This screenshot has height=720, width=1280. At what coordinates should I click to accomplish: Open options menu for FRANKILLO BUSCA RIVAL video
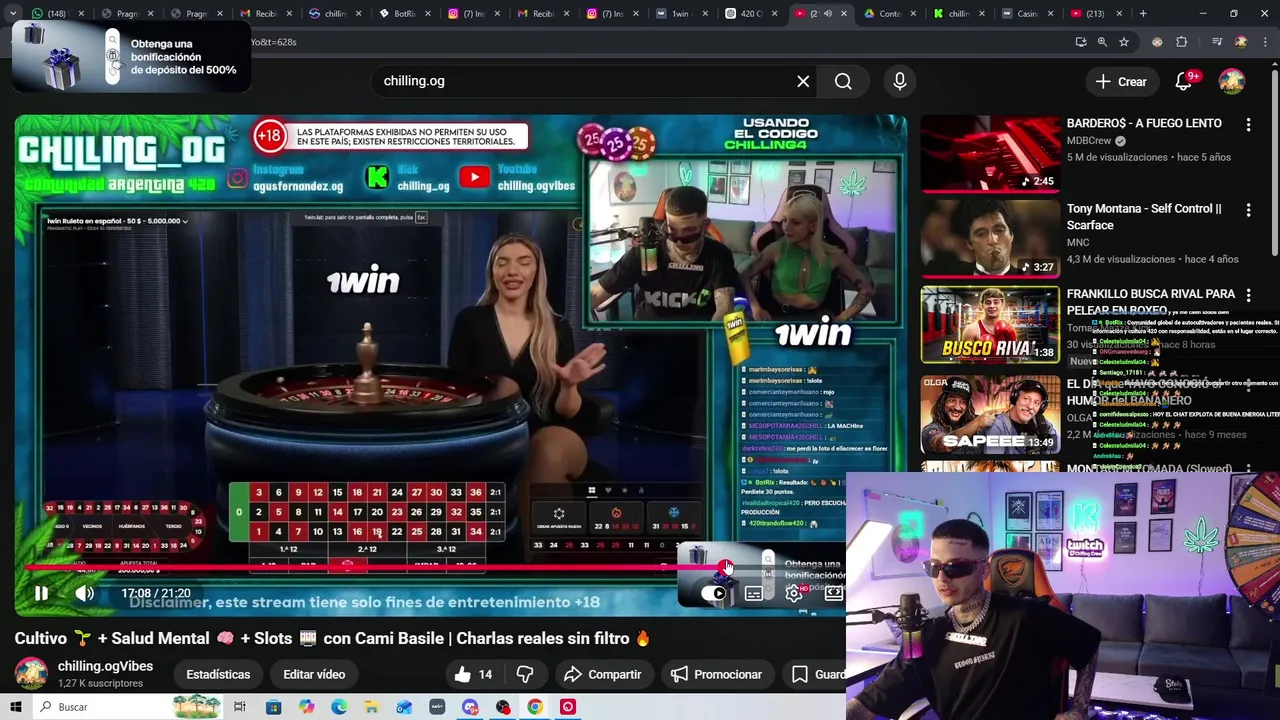pos(1248,295)
